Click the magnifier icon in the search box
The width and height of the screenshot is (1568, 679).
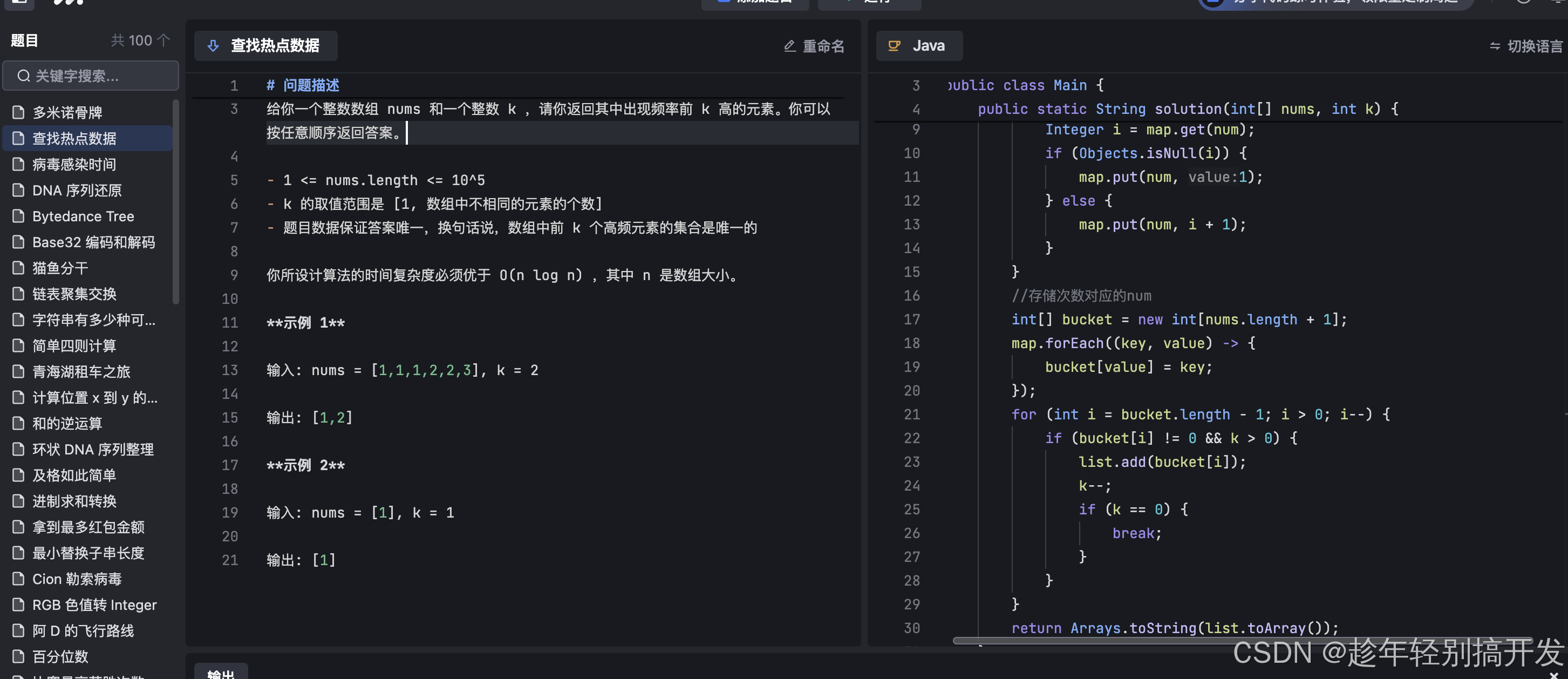pos(24,76)
